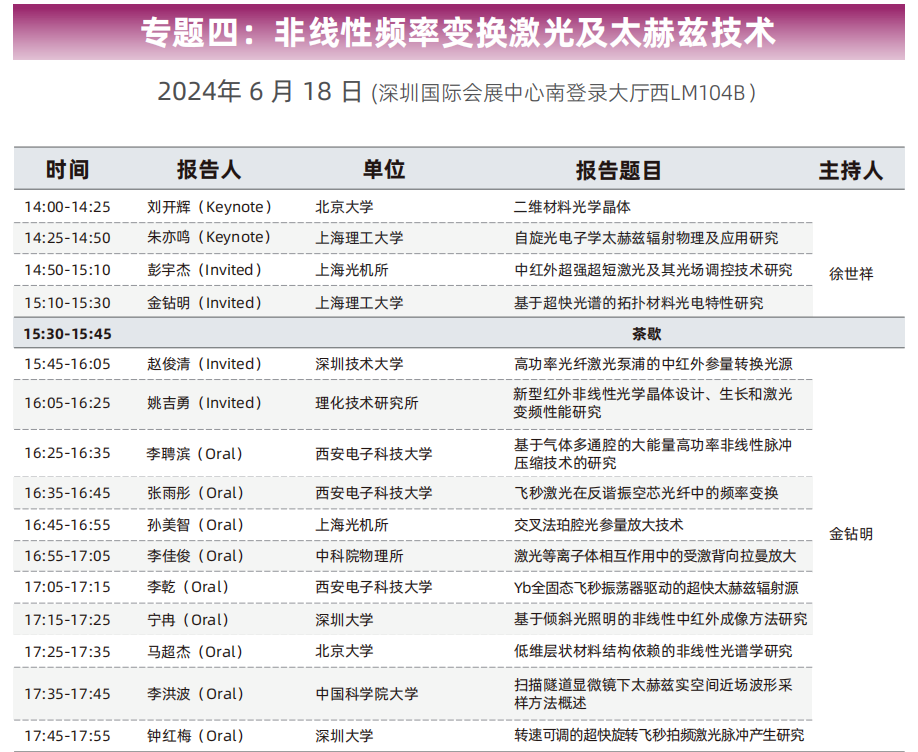Viewport: 918px width, 752px height.
Task: Select speaker 金钻明 (Invited)
Action: [205, 303]
